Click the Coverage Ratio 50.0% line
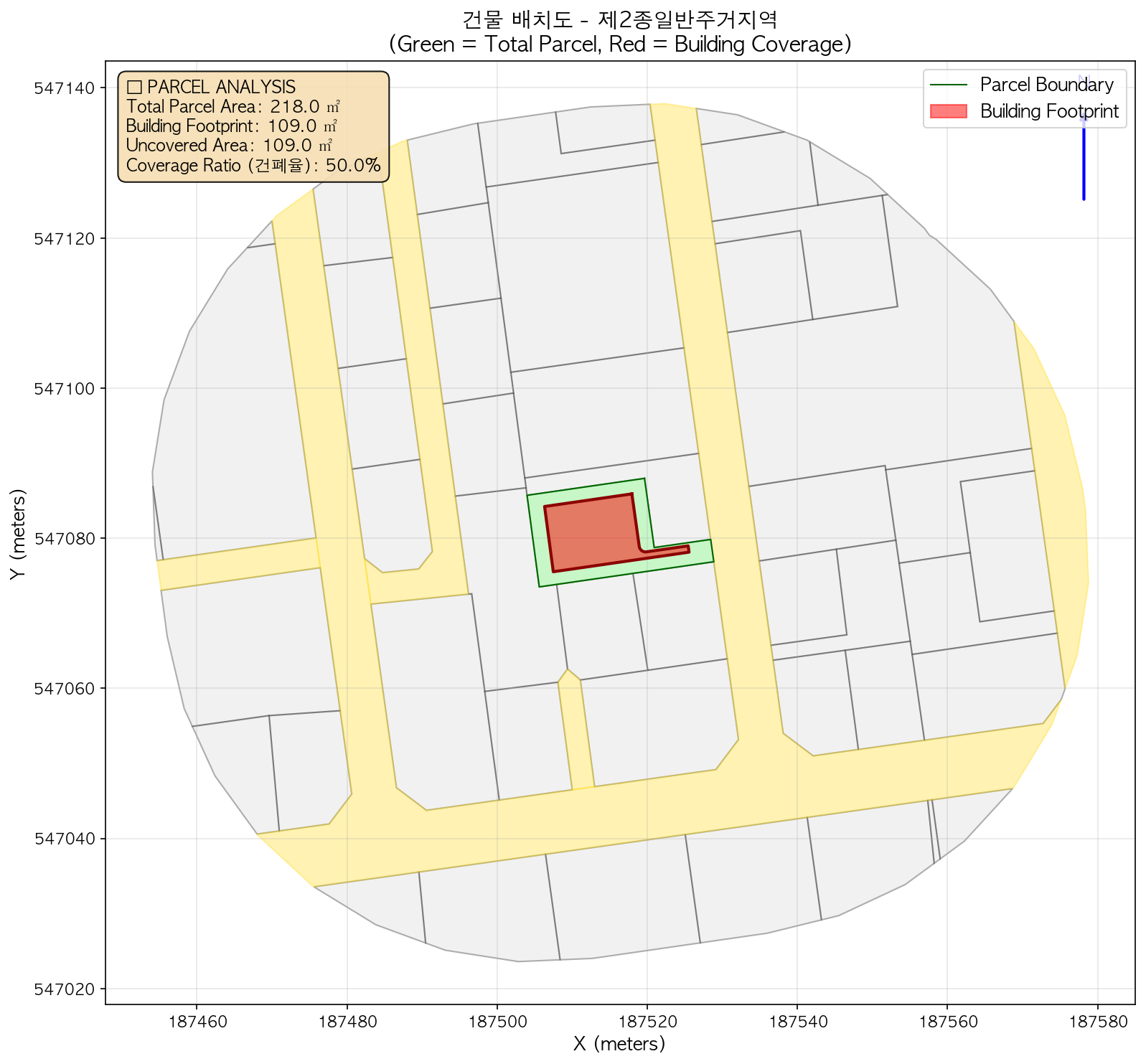1146x1064 pixels. (x=253, y=166)
